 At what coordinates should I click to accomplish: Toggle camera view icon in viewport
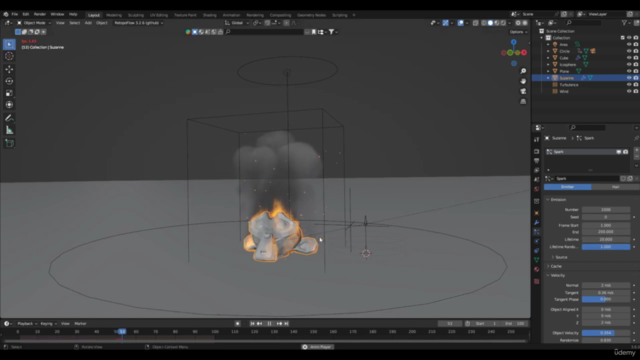pyautogui.click(x=523, y=91)
